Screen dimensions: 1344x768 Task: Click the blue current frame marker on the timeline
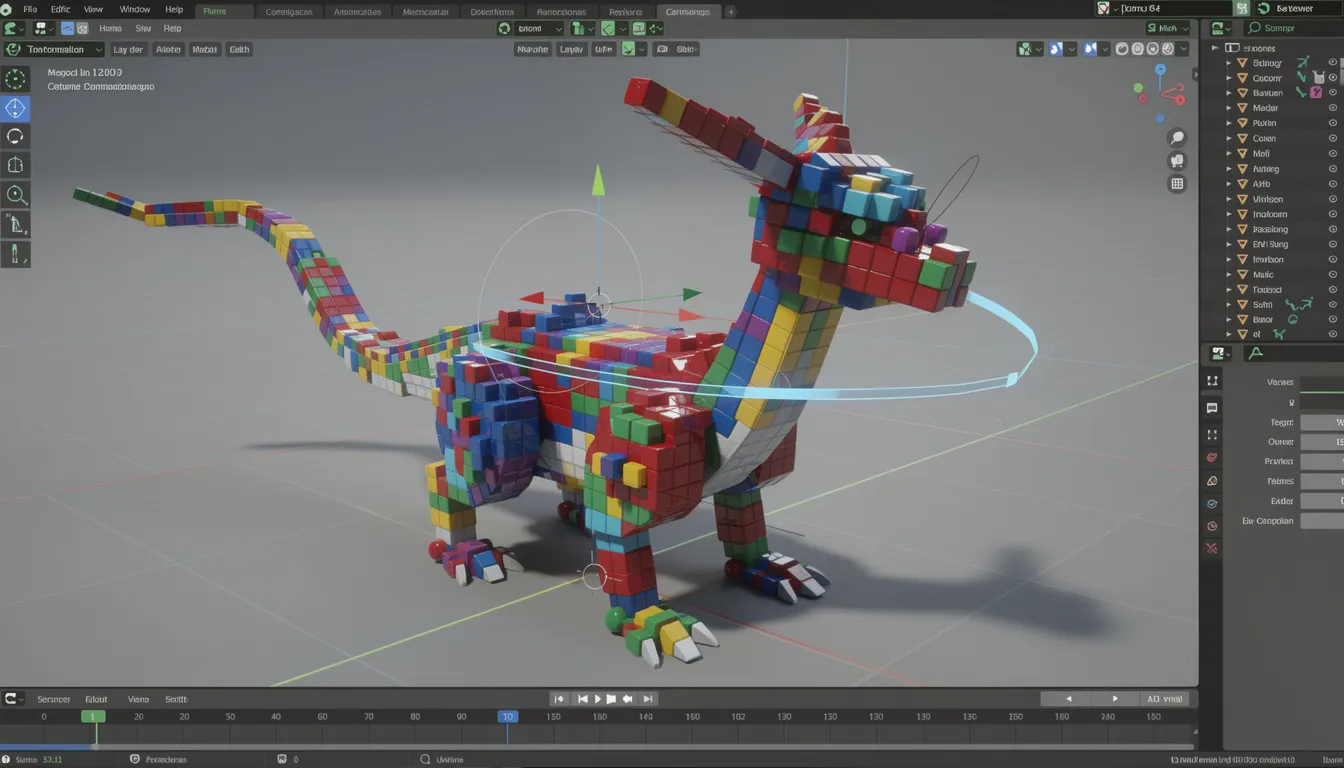[x=508, y=716]
